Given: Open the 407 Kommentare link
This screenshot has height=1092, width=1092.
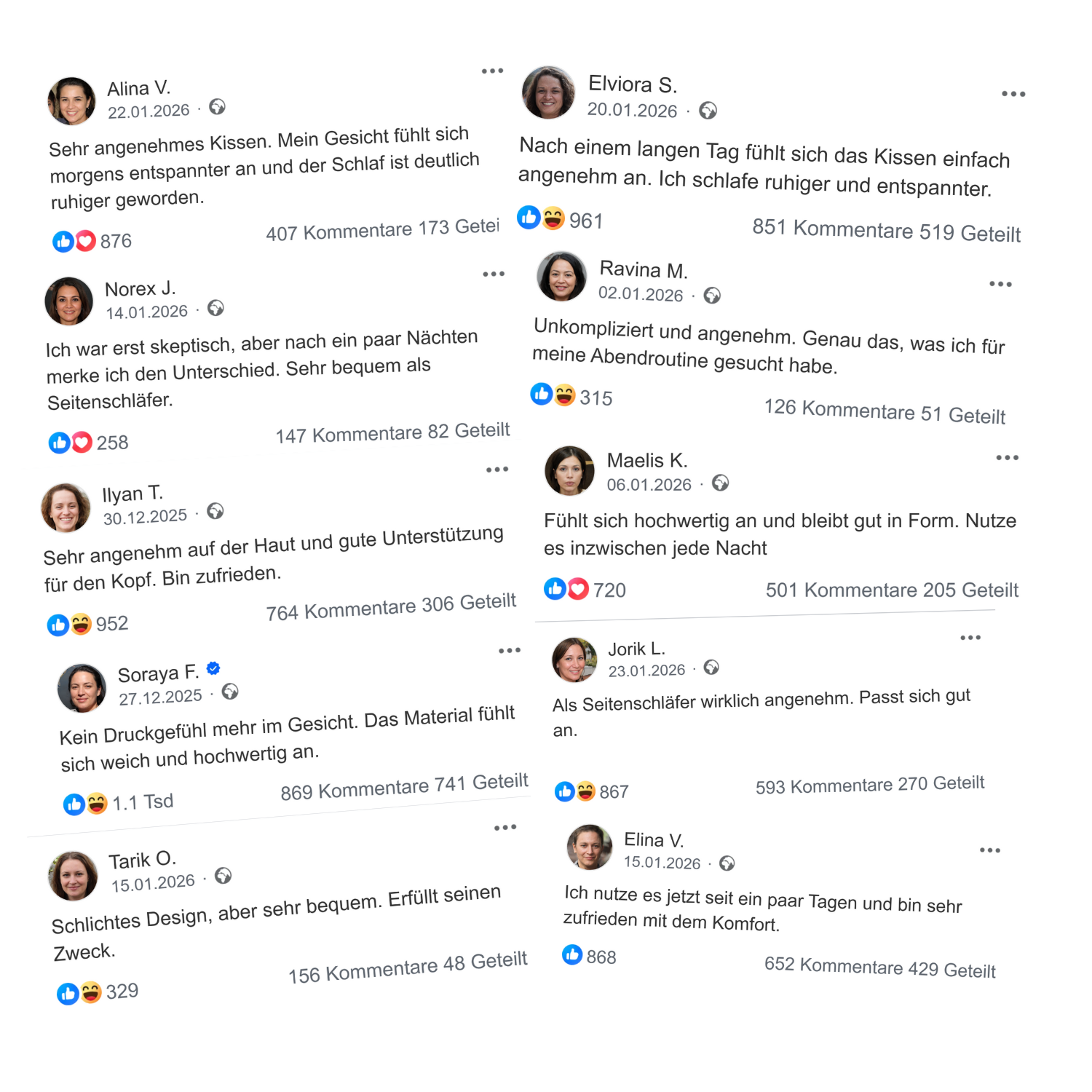Looking at the screenshot, I should (x=339, y=232).
